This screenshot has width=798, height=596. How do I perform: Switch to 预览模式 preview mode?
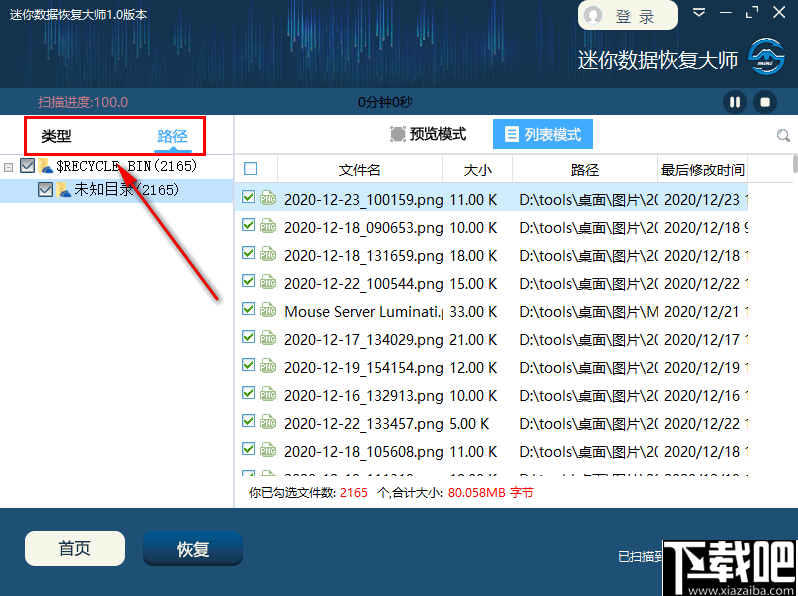tap(428, 134)
